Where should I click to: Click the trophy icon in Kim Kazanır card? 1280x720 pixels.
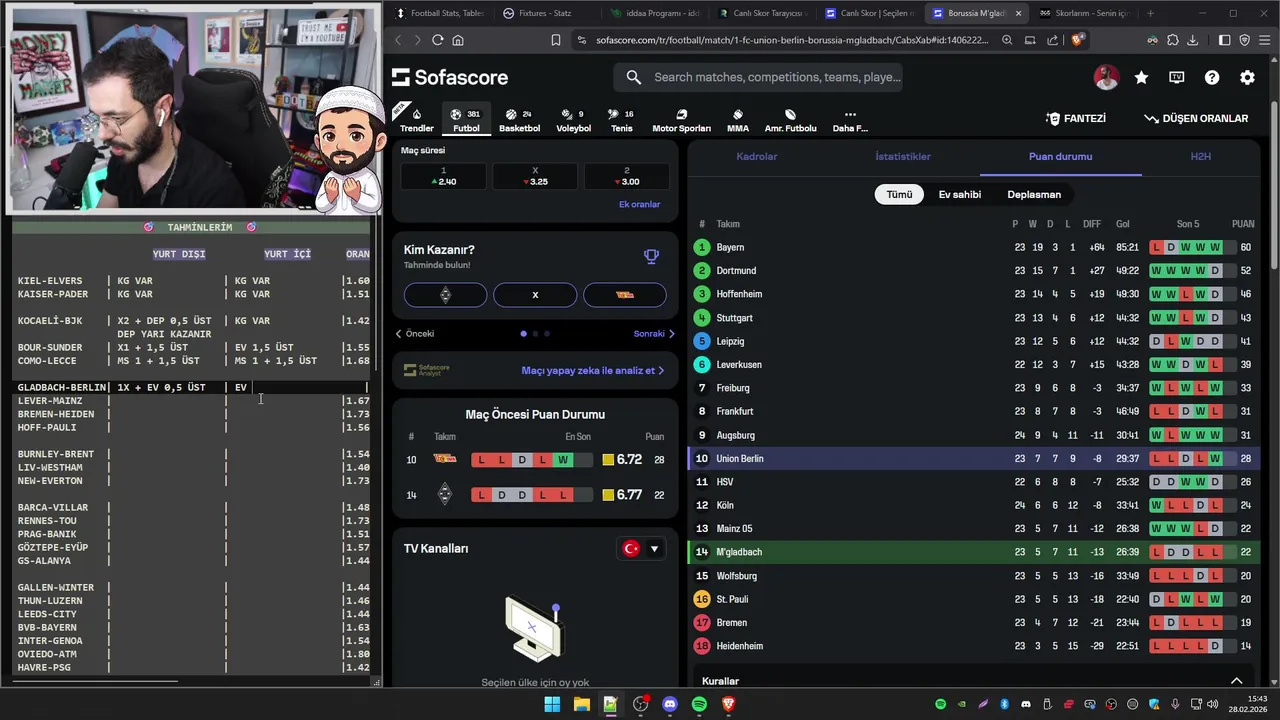pos(651,256)
